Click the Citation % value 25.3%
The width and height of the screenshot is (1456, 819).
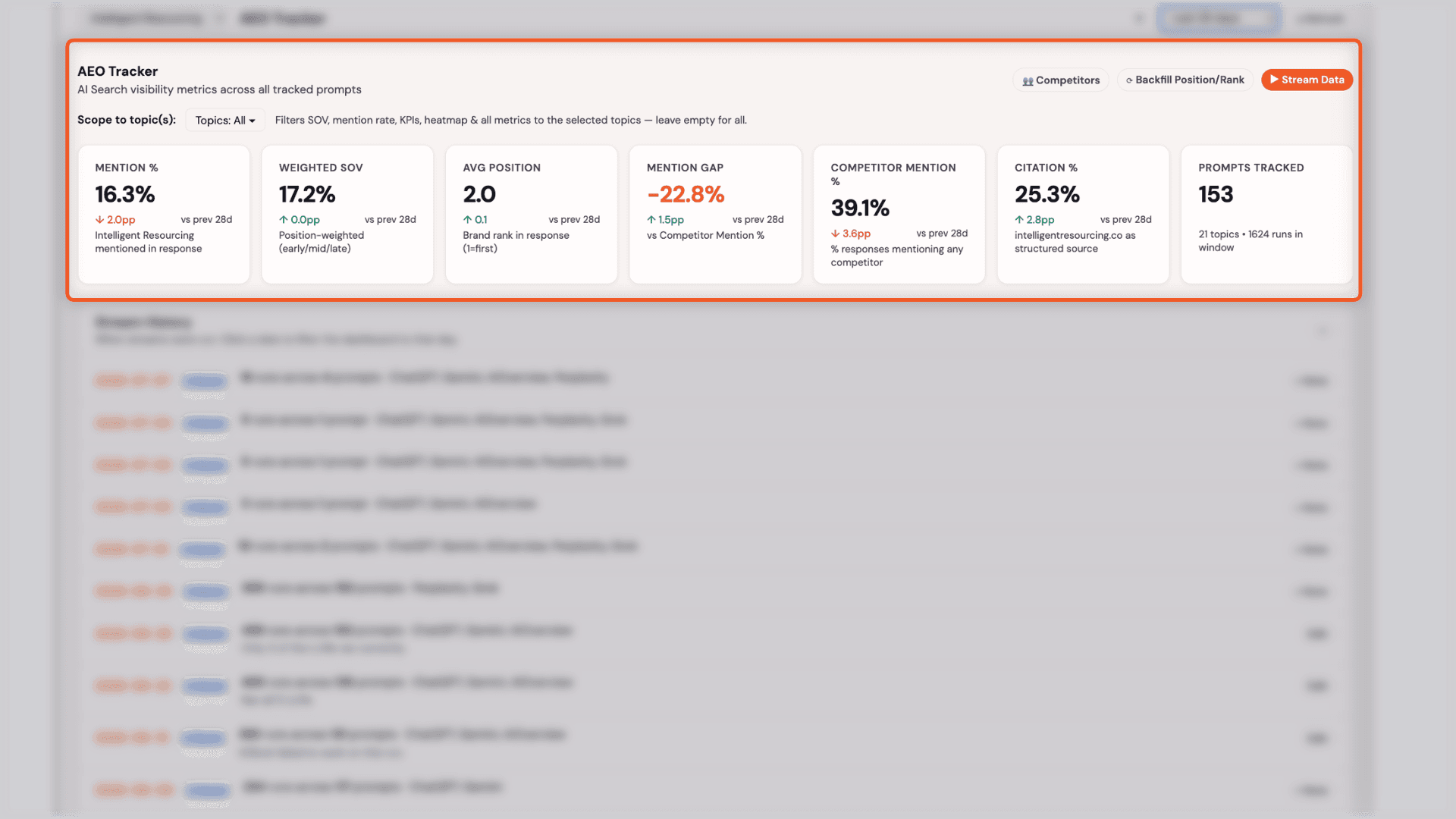coord(1046,194)
